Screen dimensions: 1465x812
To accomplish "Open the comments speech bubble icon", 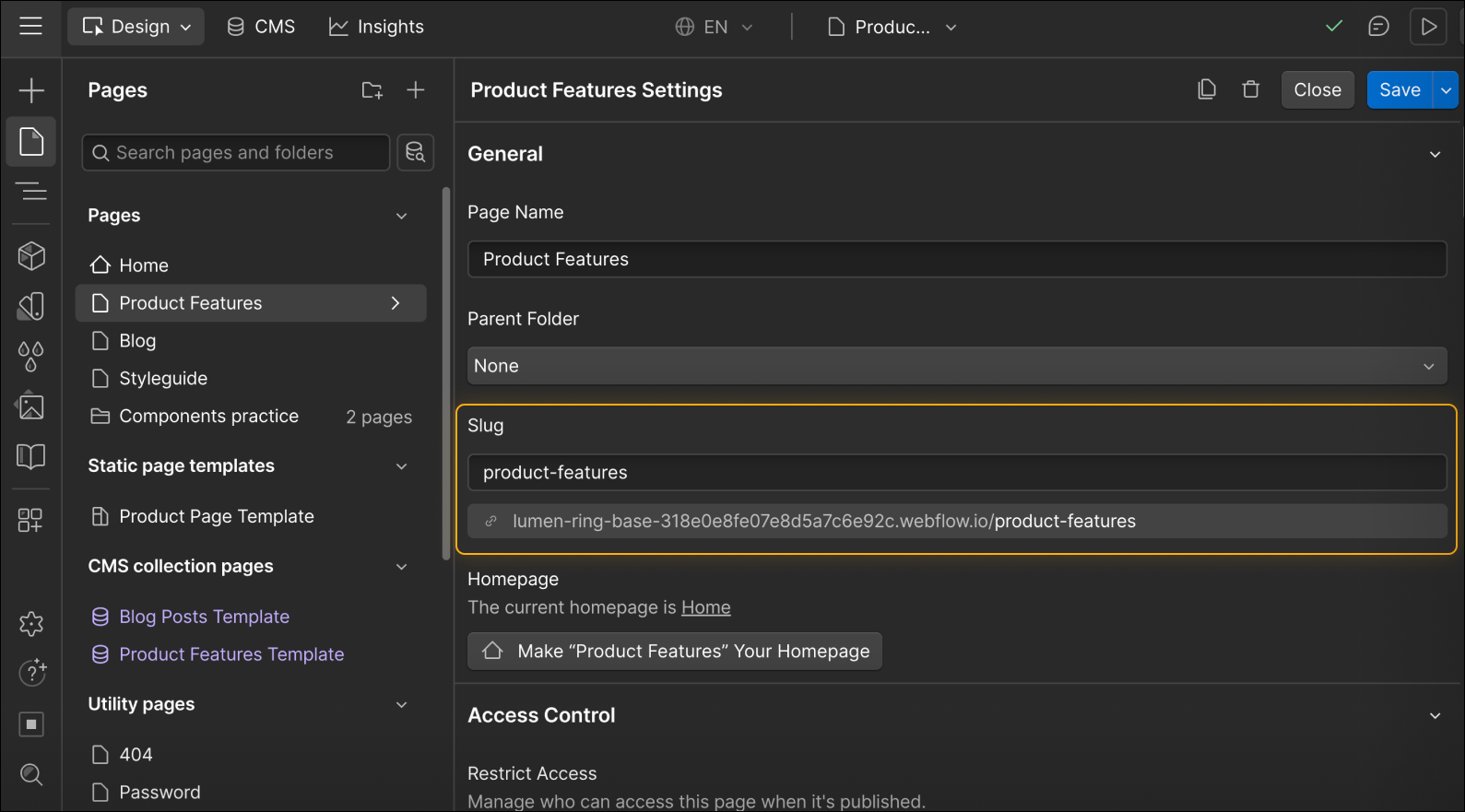I will click(x=1378, y=27).
